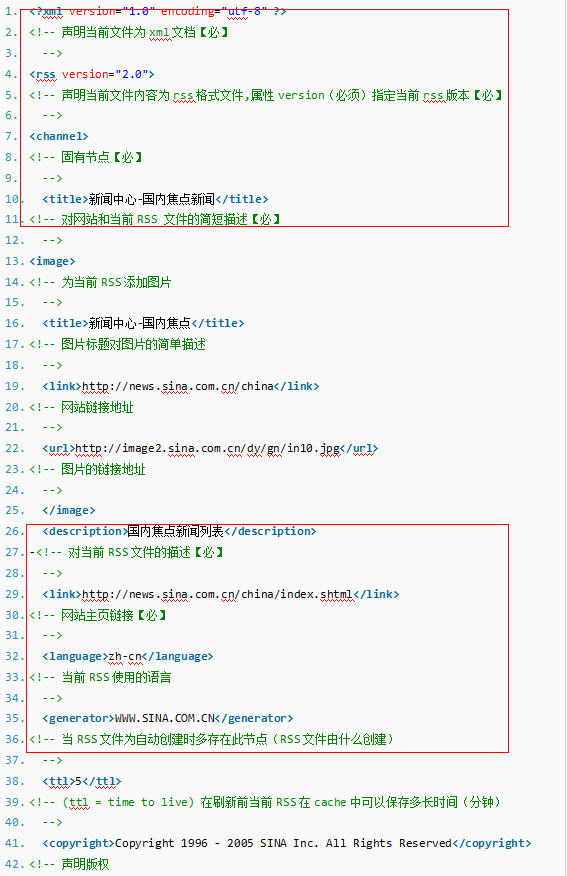567x876 pixels.
Task: Click the comment 声明版权 on line 42
Action: pyautogui.click(x=69, y=864)
